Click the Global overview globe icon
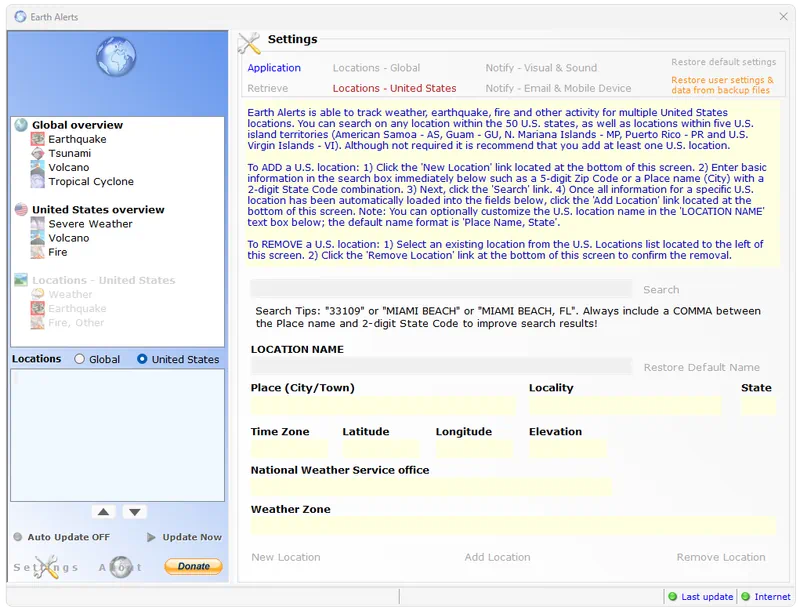Image resolution: width=800 pixels, height=614 pixels. [21, 125]
